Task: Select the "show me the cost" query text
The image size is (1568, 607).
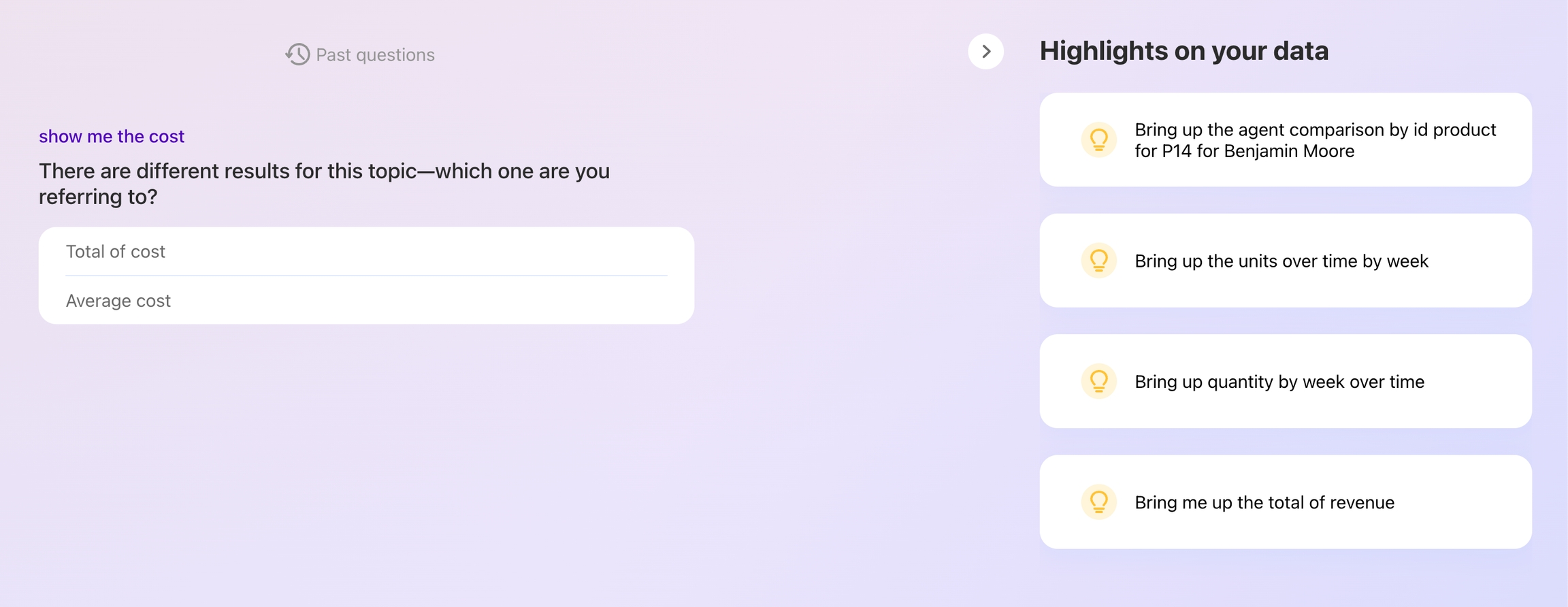Action: [x=112, y=136]
